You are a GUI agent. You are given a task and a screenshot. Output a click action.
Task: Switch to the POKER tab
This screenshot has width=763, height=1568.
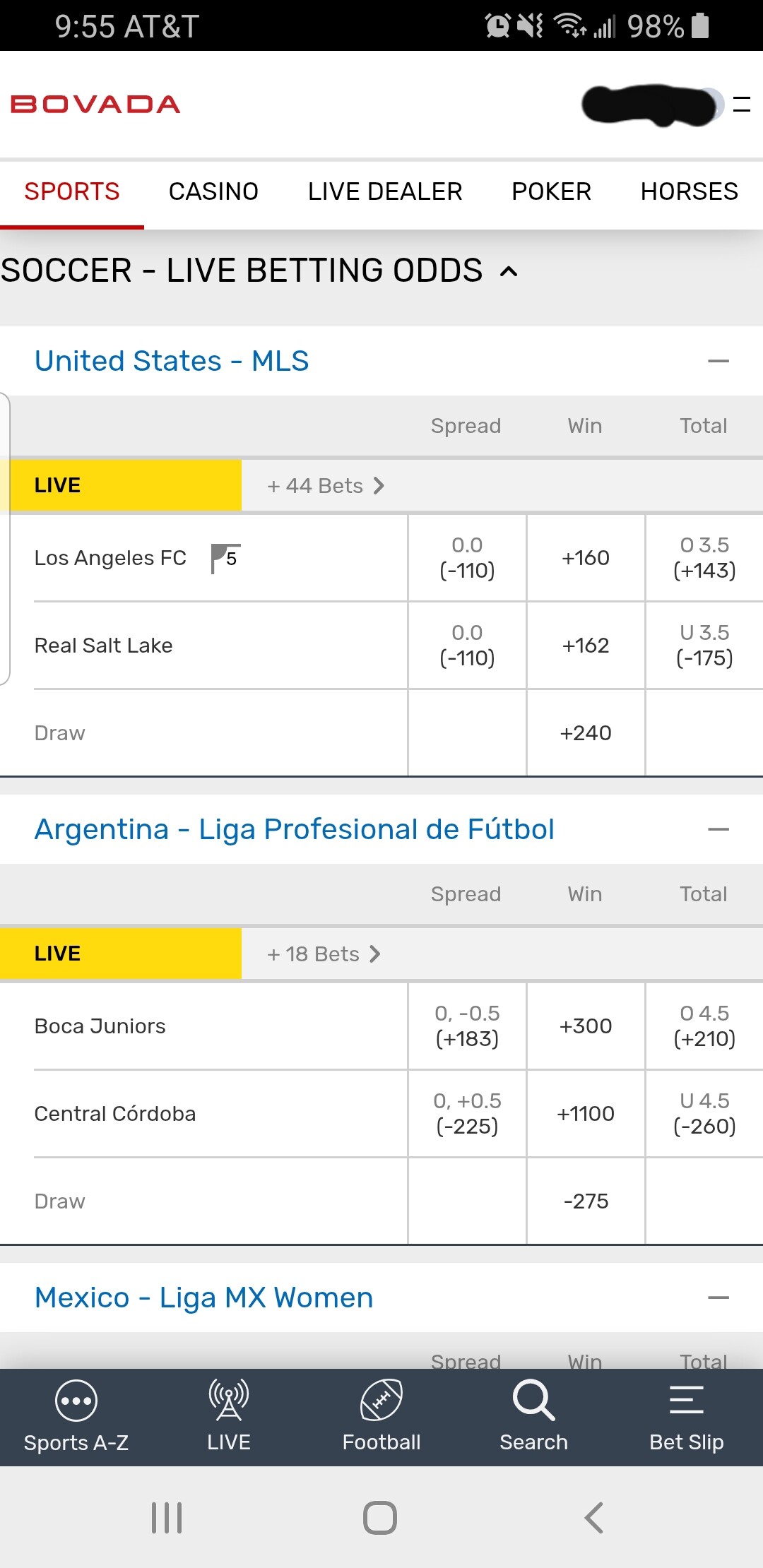tap(551, 191)
